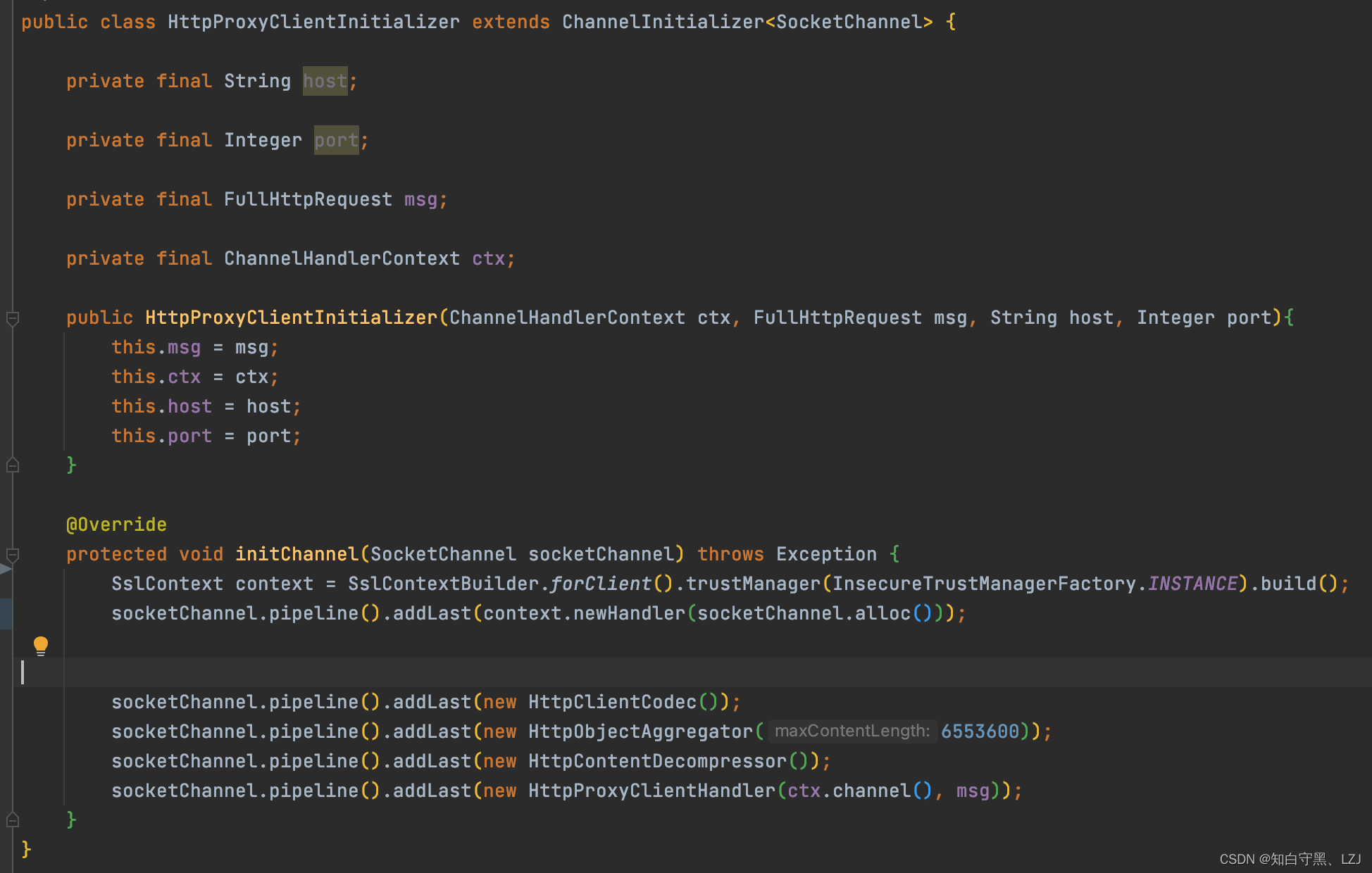Screen dimensions: 1372x873
Task: Click the constructor's closing fold marker
Action: tap(13, 465)
